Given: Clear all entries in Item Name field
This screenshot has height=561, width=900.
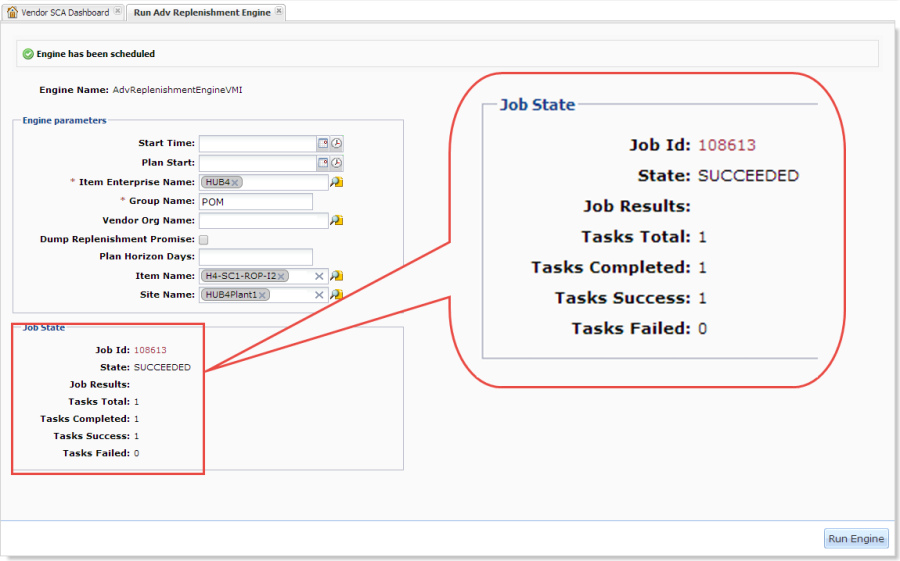Looking at the screenshot, I should [x=319, y=276].
